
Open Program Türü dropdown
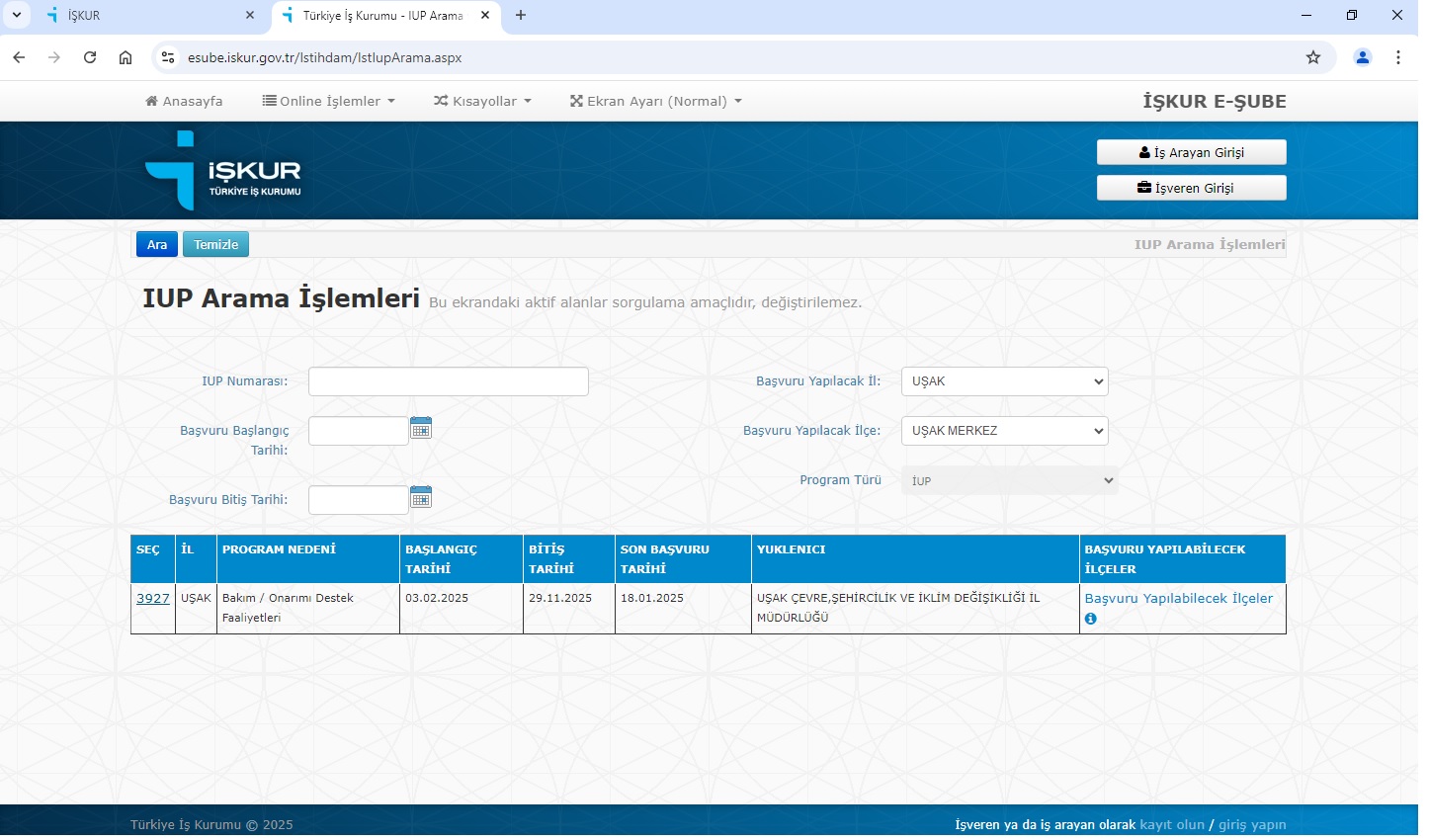[1010, 480]
